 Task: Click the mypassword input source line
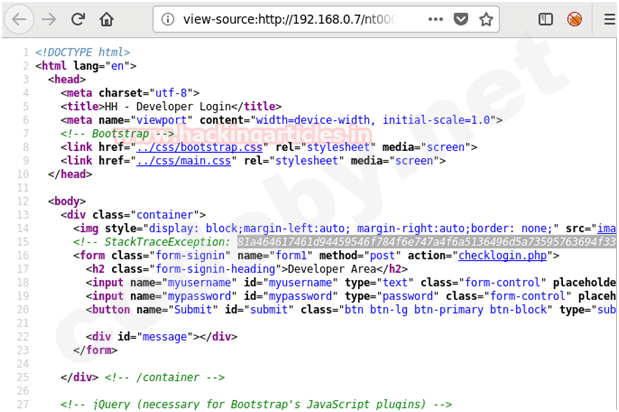click(x=351, y=296)
